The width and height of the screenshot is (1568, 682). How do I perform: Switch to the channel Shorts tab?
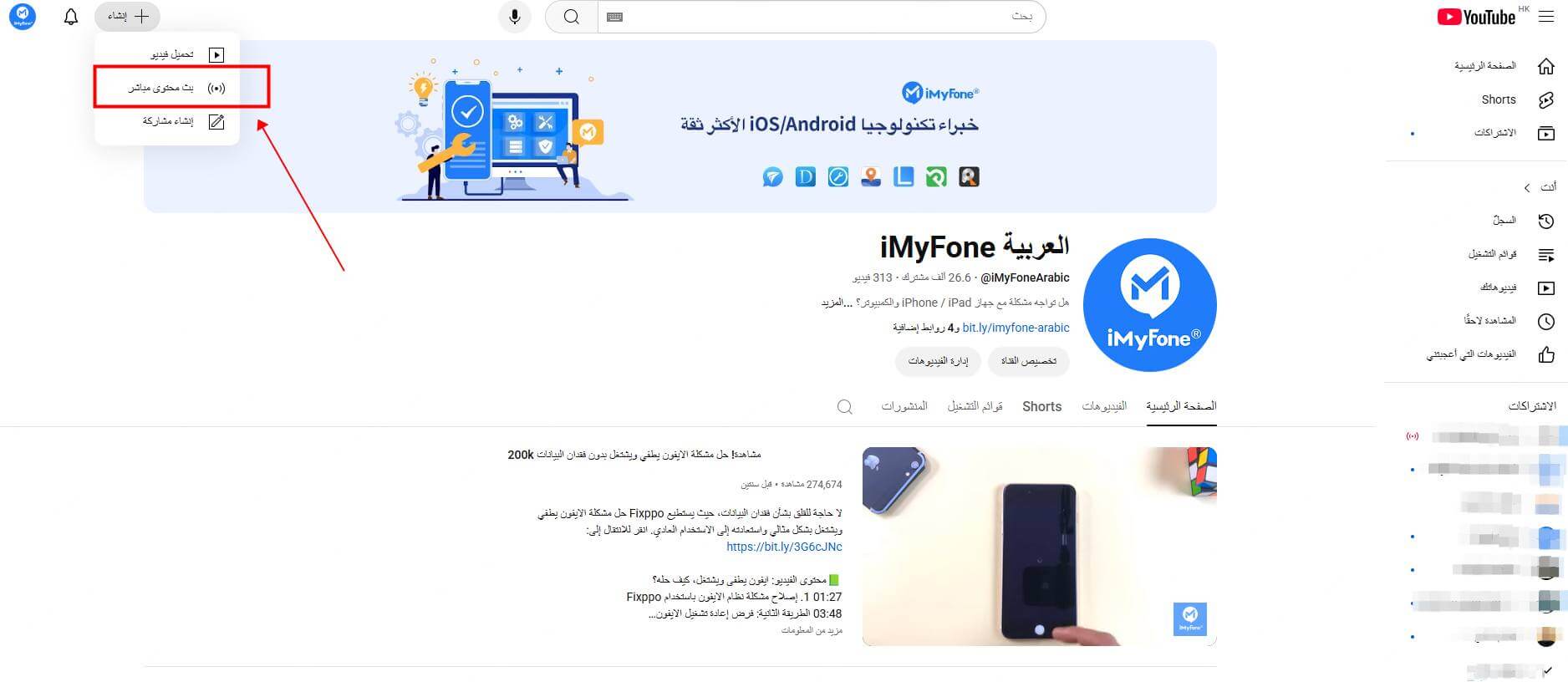1041,406
